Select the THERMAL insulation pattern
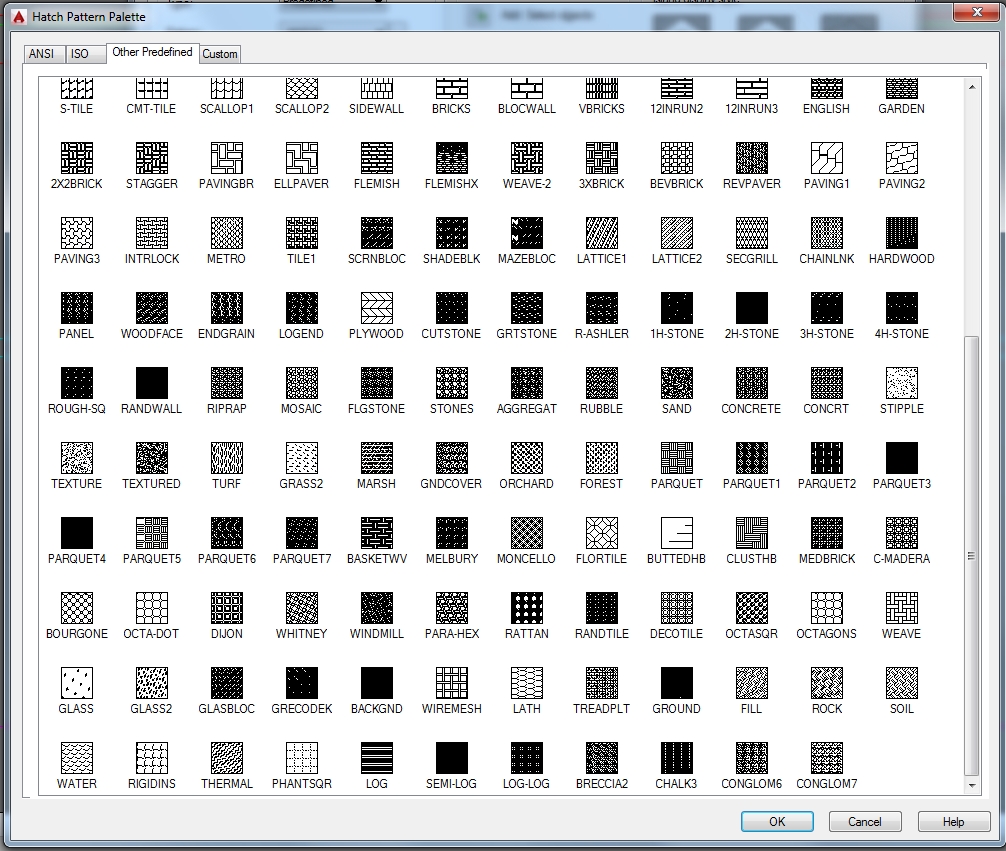The image size is (1006, 851). (226, 759)
